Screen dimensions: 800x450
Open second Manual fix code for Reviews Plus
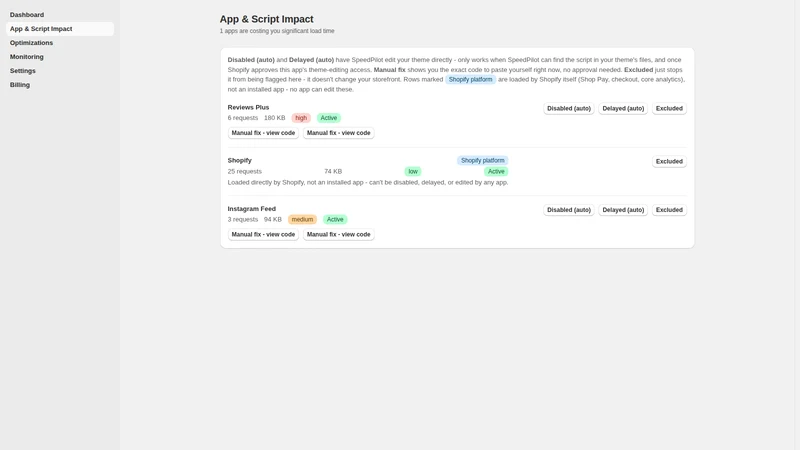coord(338,133)
